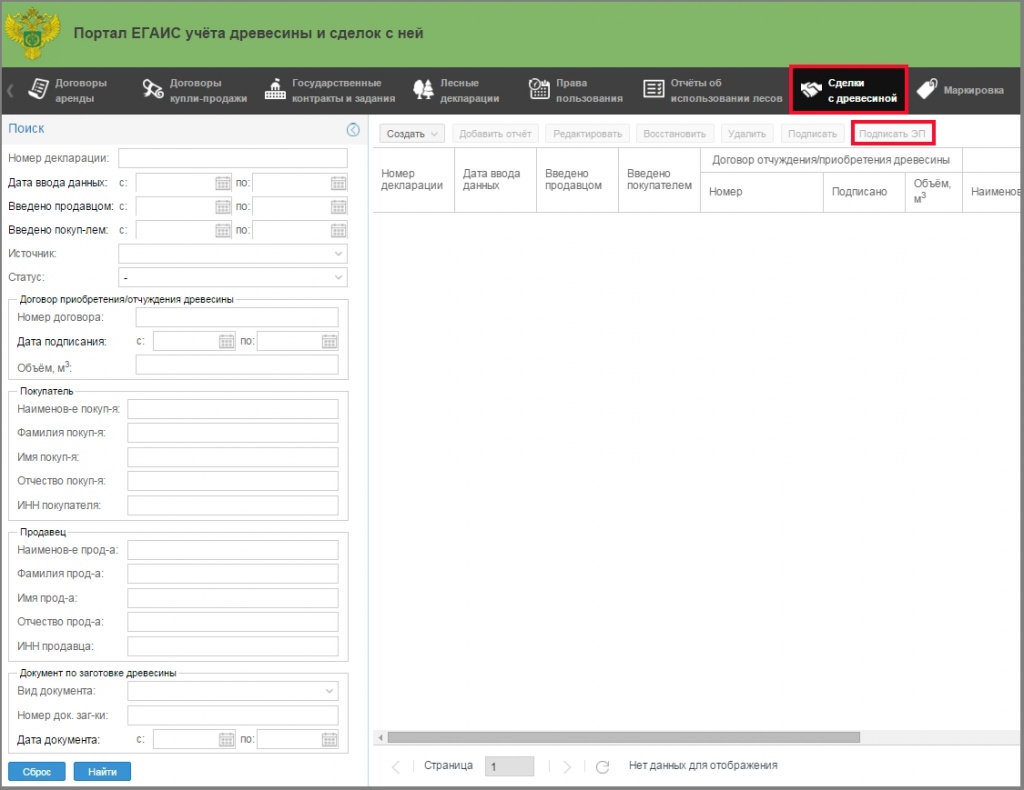The width and height of the screenshot is (1024, 790).
Task: Click the Фамилия прод-а field
Action: pos(233,574)
